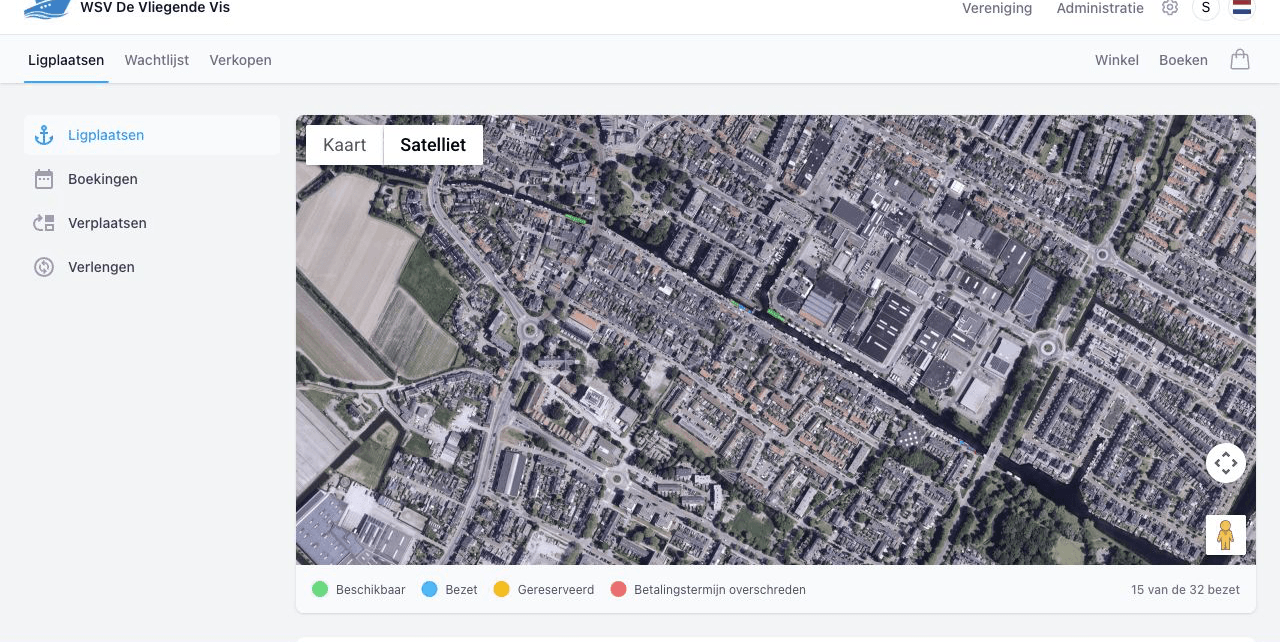Switch map to Kaart view
The image size is (1280, 642).
point(345,145)
